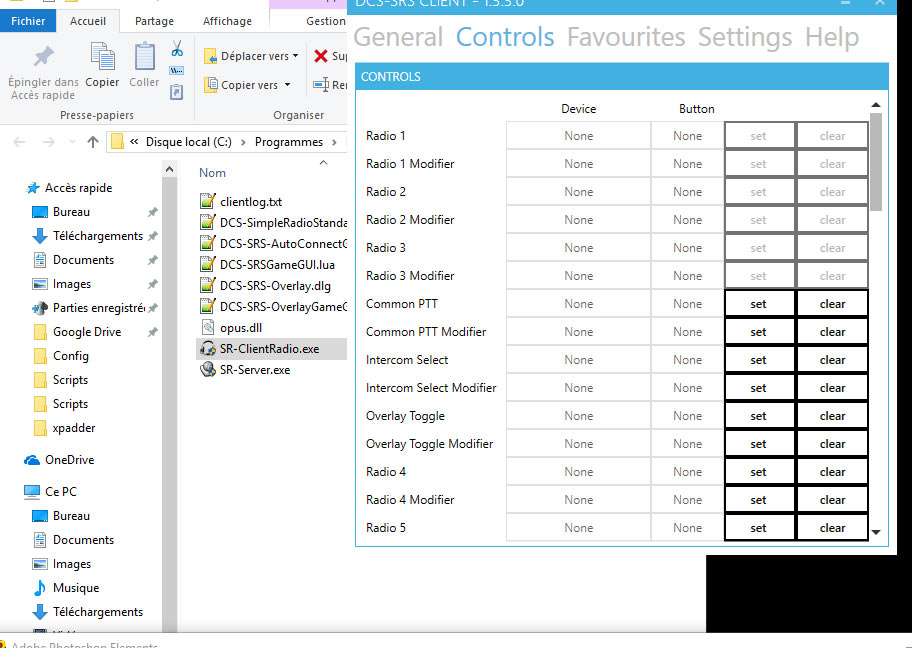Screen dimensions: 912x648
Task: Pin folder using Épingler dans Accès rapide icon
Action: click(42, 56)
